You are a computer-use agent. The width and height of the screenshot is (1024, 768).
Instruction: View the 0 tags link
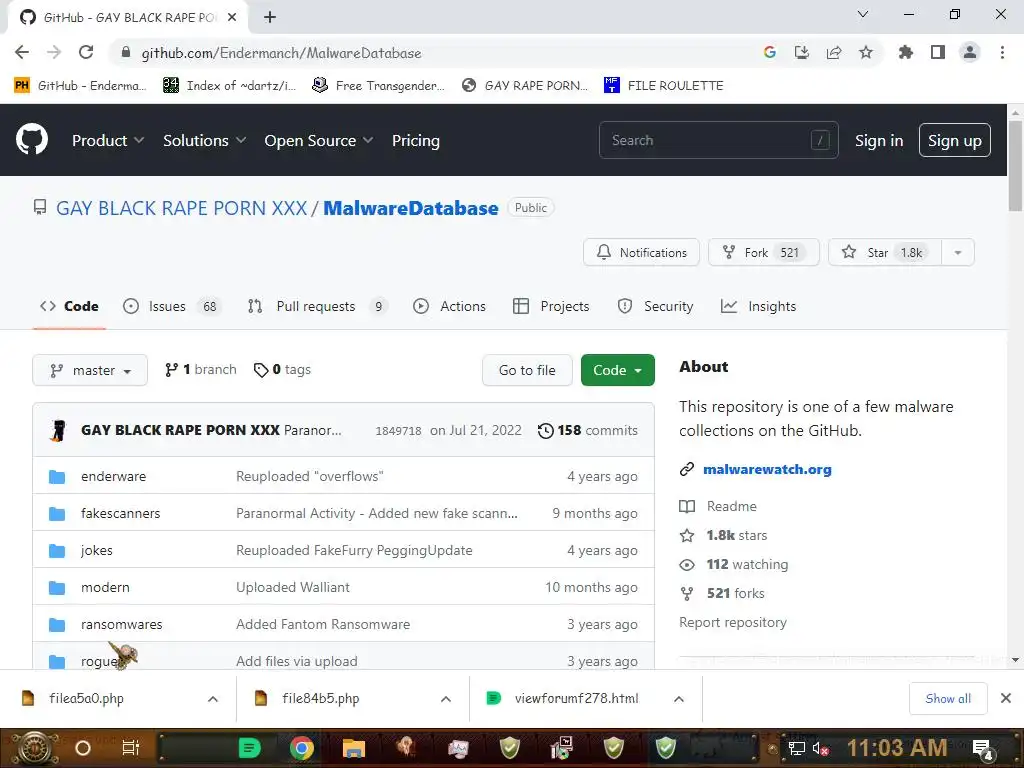point(282,370)
